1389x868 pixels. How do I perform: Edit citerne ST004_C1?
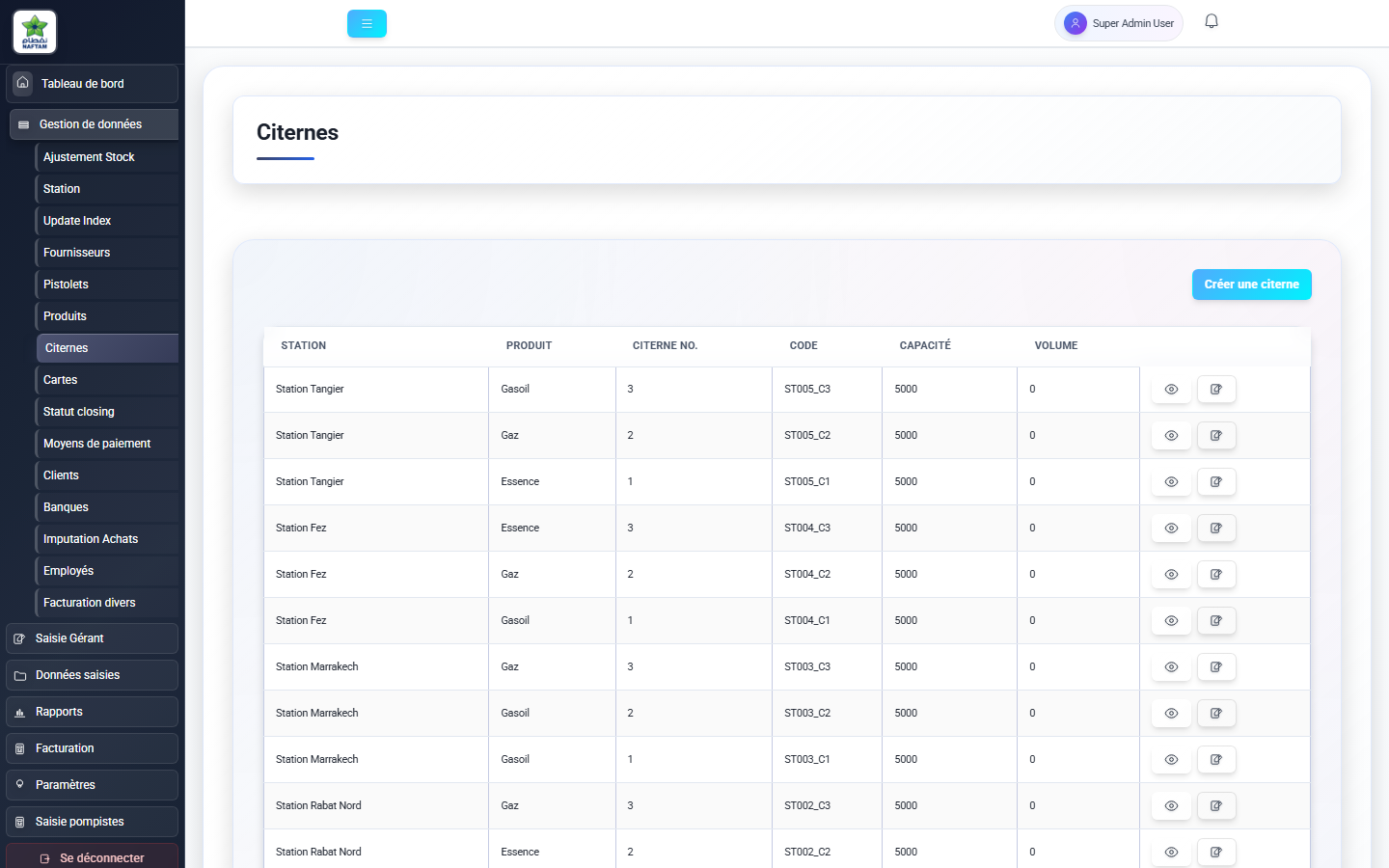click(1216, 621)
